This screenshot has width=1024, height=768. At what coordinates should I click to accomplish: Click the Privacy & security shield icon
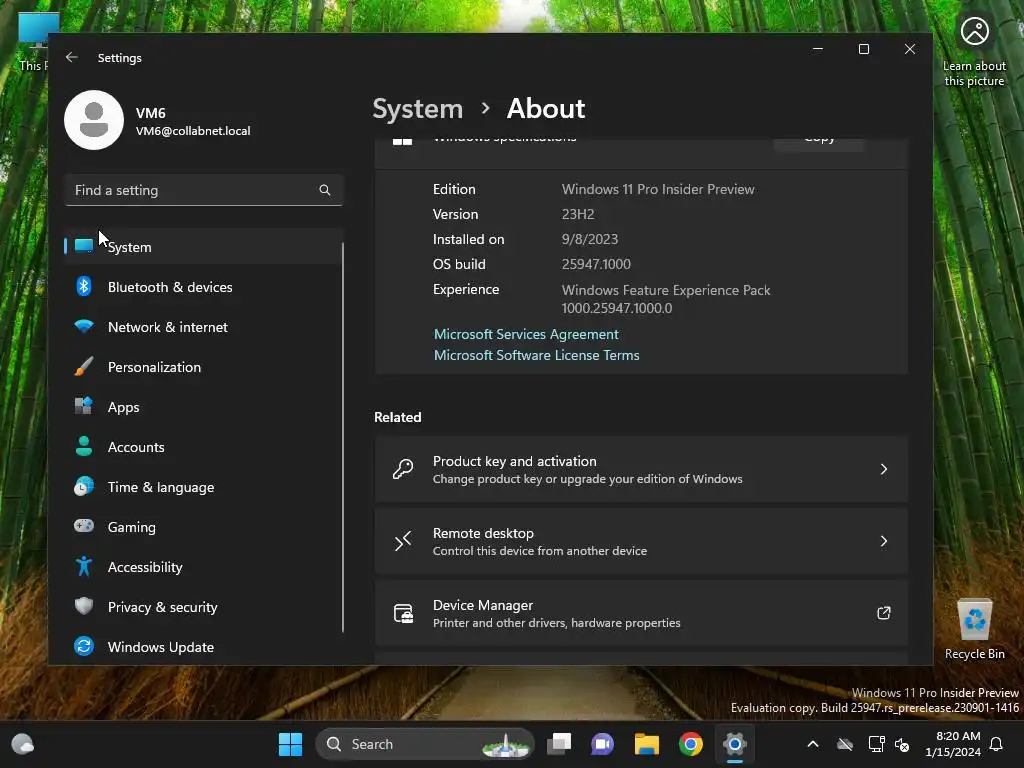tap(84, 606)
